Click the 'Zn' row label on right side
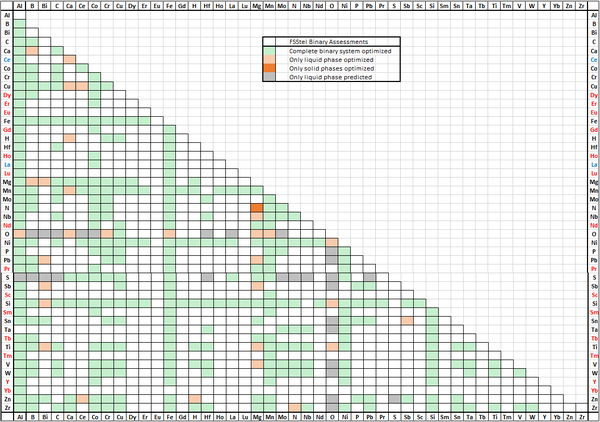This screenshot has width=600, height=422. coord(593,399)
